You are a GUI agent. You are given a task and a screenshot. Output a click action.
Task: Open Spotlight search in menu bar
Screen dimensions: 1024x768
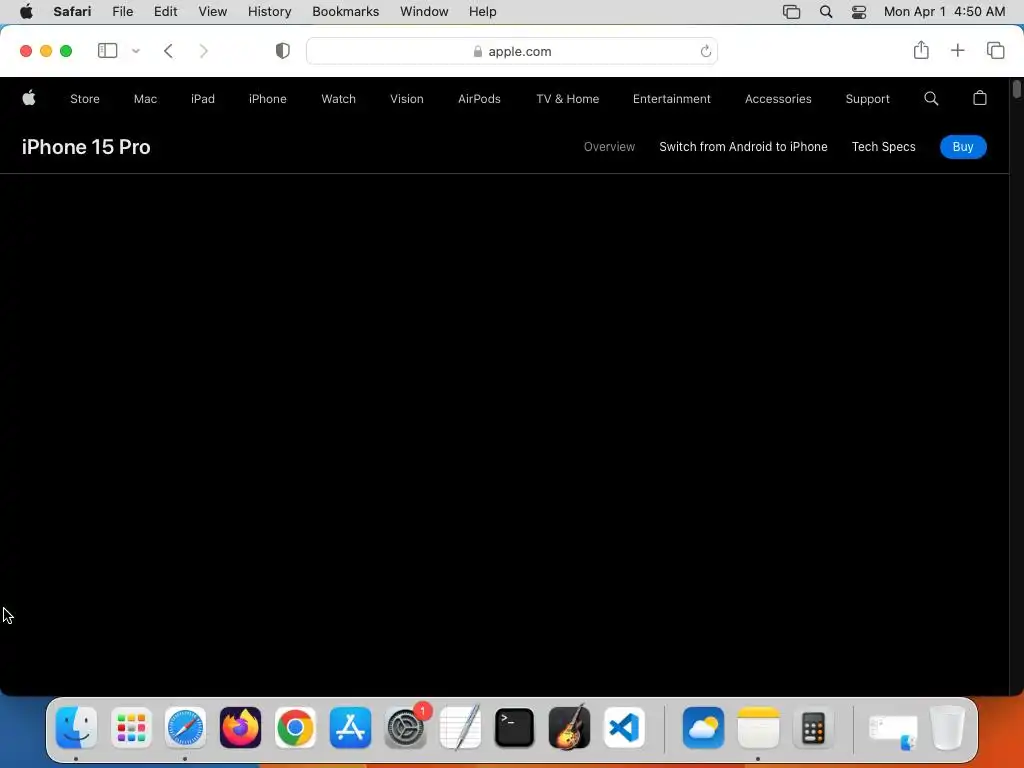(825, 11)
